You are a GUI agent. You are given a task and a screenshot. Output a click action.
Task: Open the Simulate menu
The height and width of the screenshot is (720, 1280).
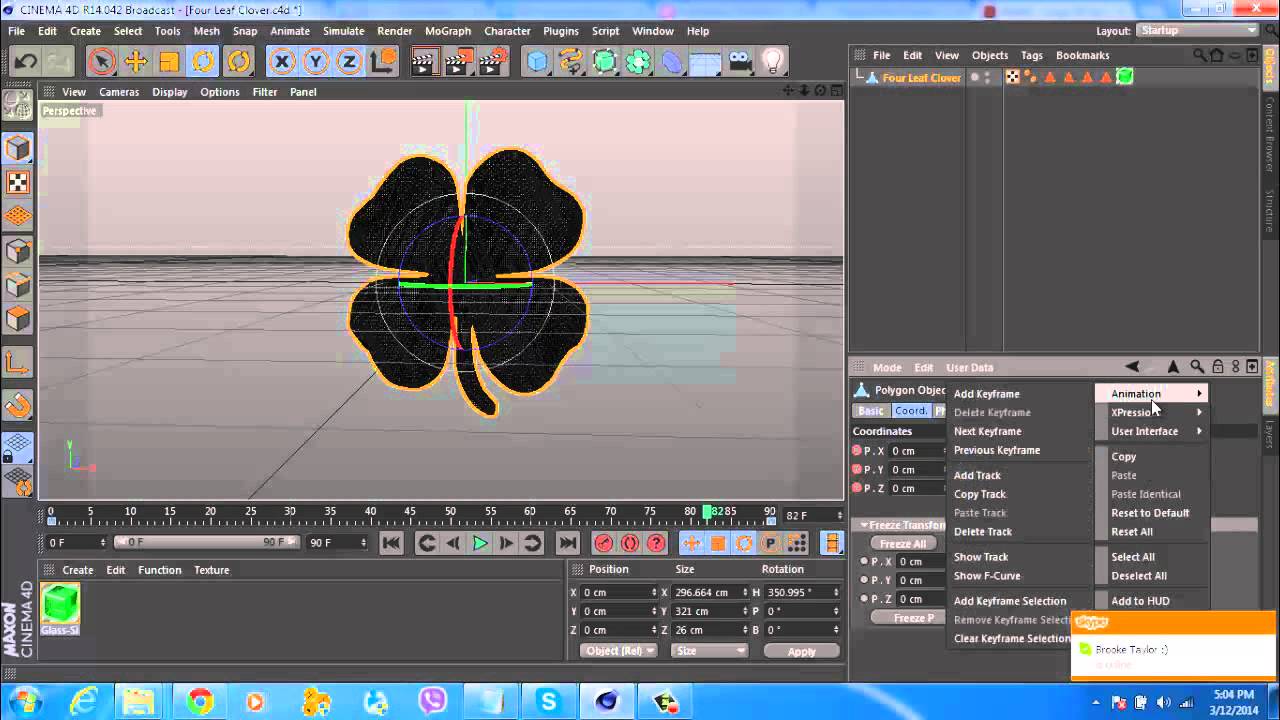(343, 31)
